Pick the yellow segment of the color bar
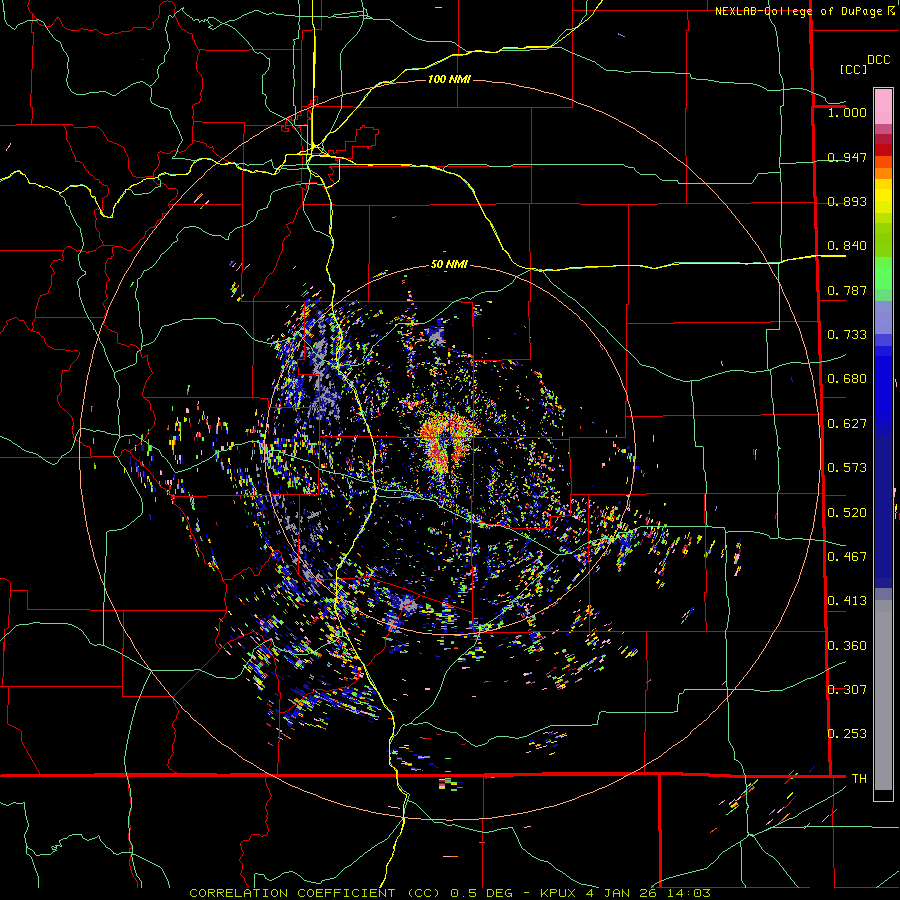 point(883,196)
